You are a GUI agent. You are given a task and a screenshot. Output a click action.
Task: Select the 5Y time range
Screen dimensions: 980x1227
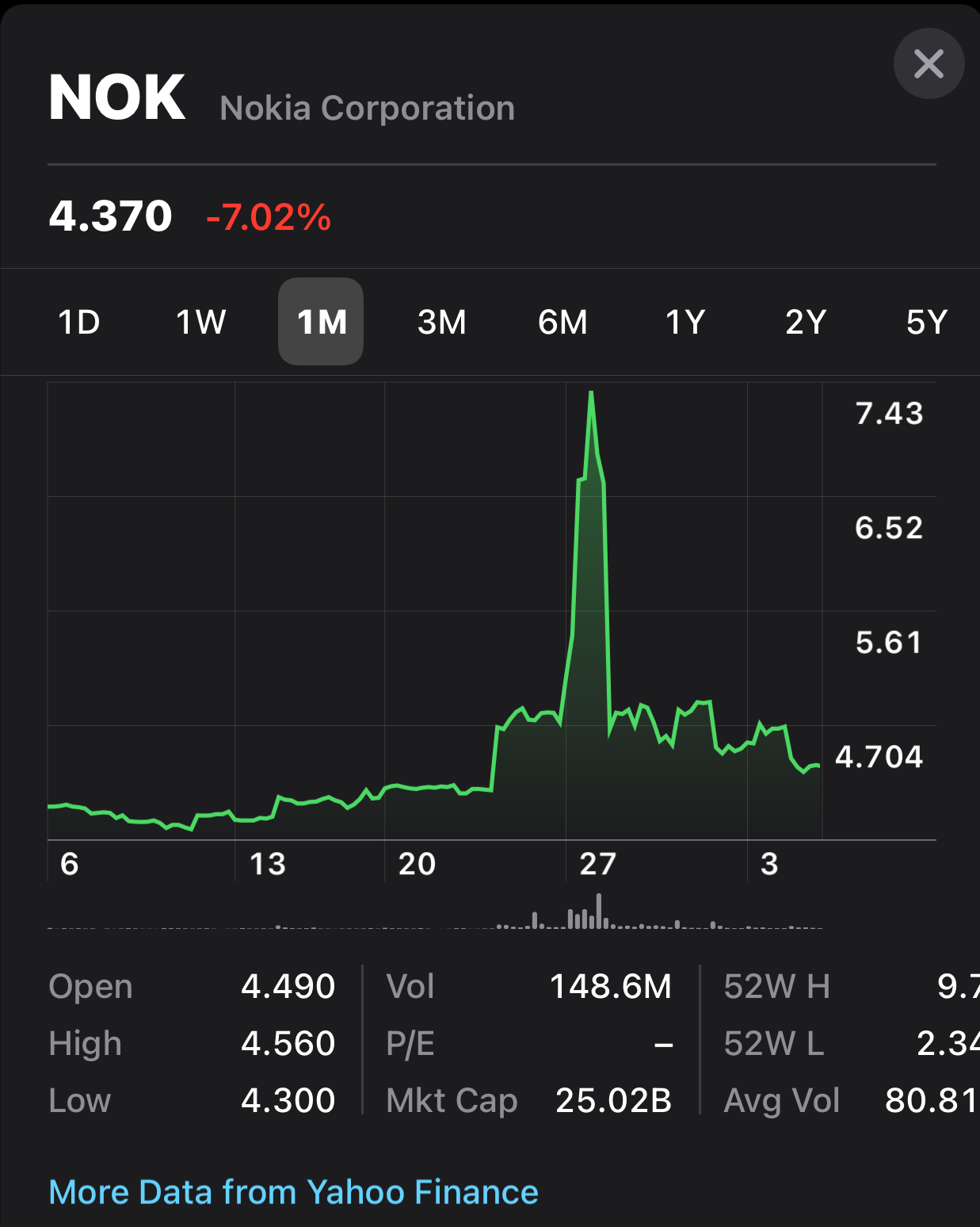point(927,322)
